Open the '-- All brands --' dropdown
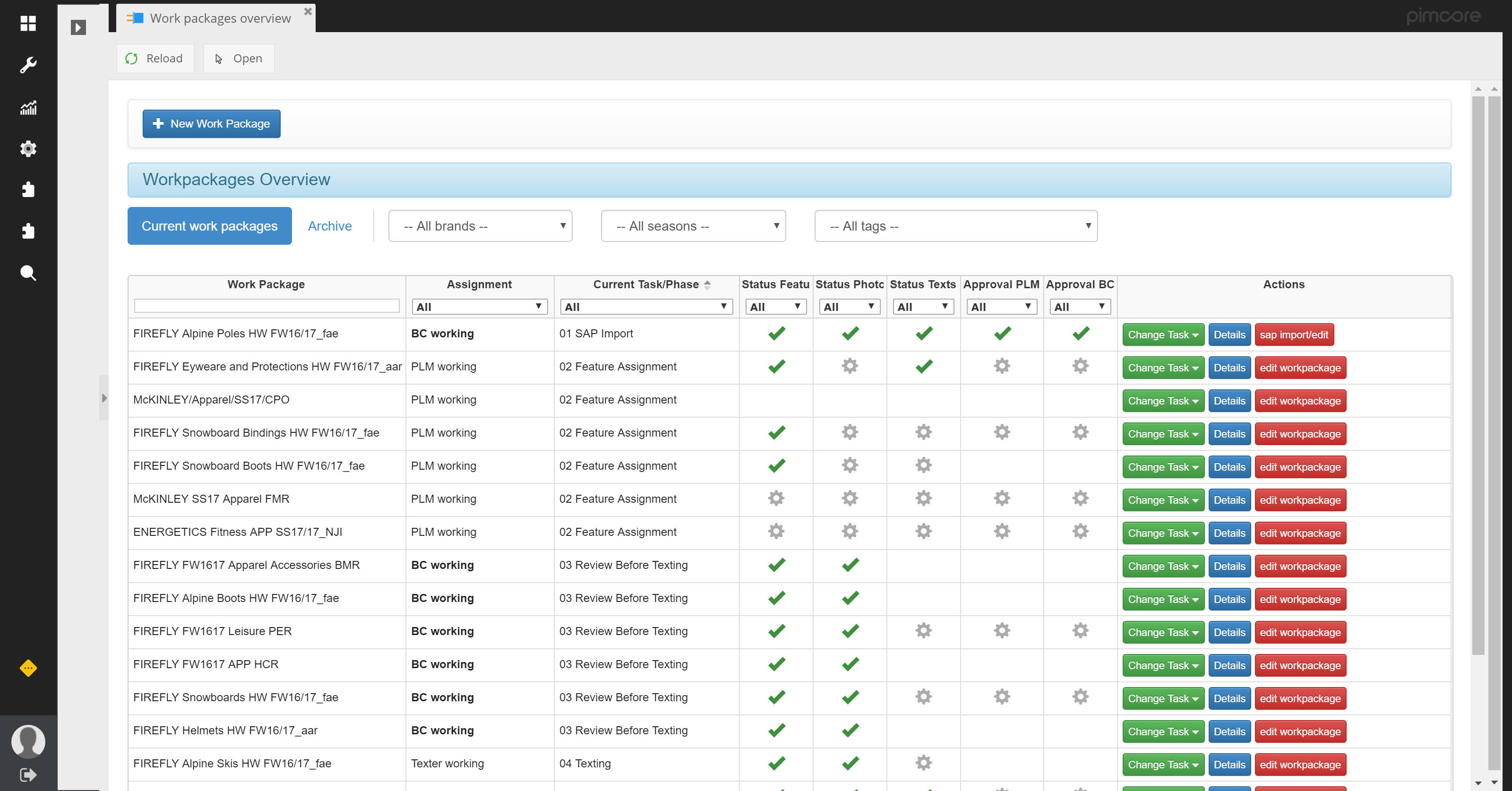The height and width of the screenshot is (791, 1512). click(x=480, y=226)
